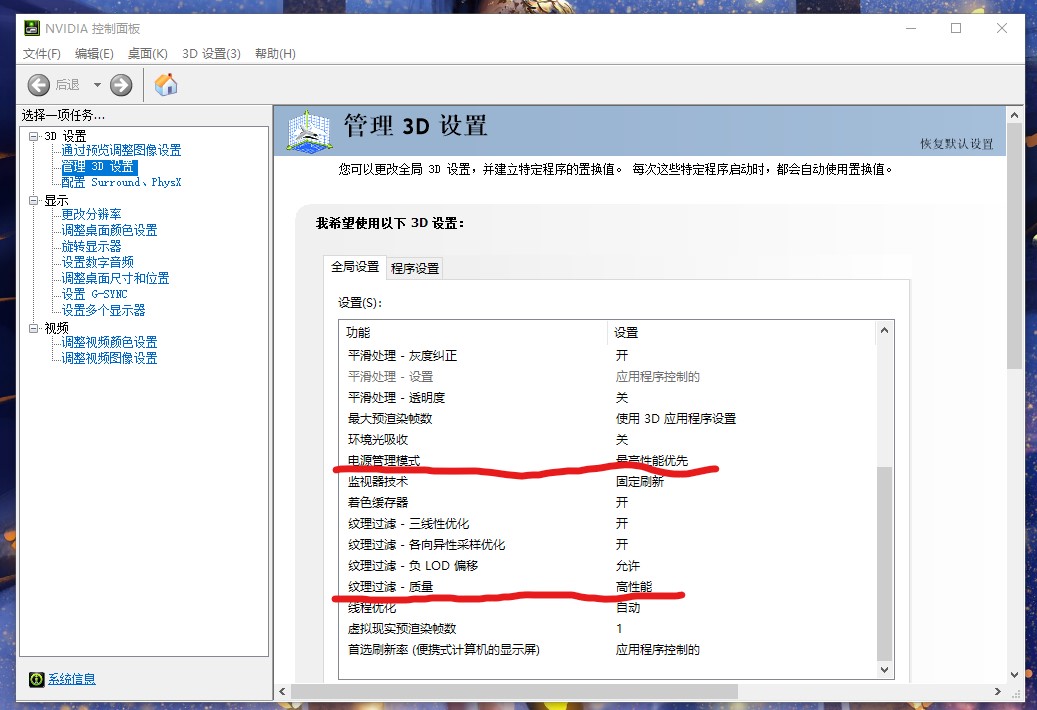Click settings list scroll-up arrow
This screenshot has height=710, width=1037.
pyautogui.click(x=884, y=330)
